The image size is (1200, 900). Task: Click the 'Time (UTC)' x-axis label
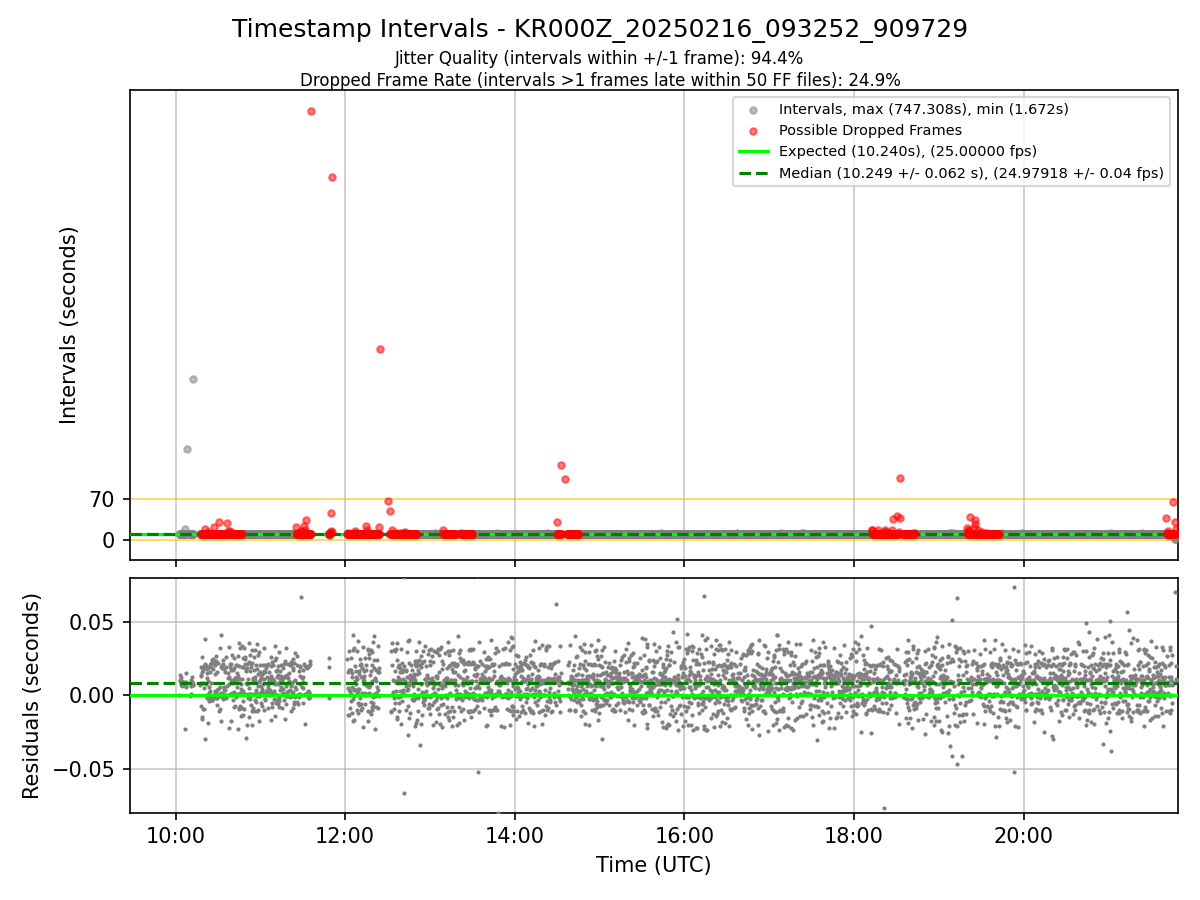coord(654,865)
